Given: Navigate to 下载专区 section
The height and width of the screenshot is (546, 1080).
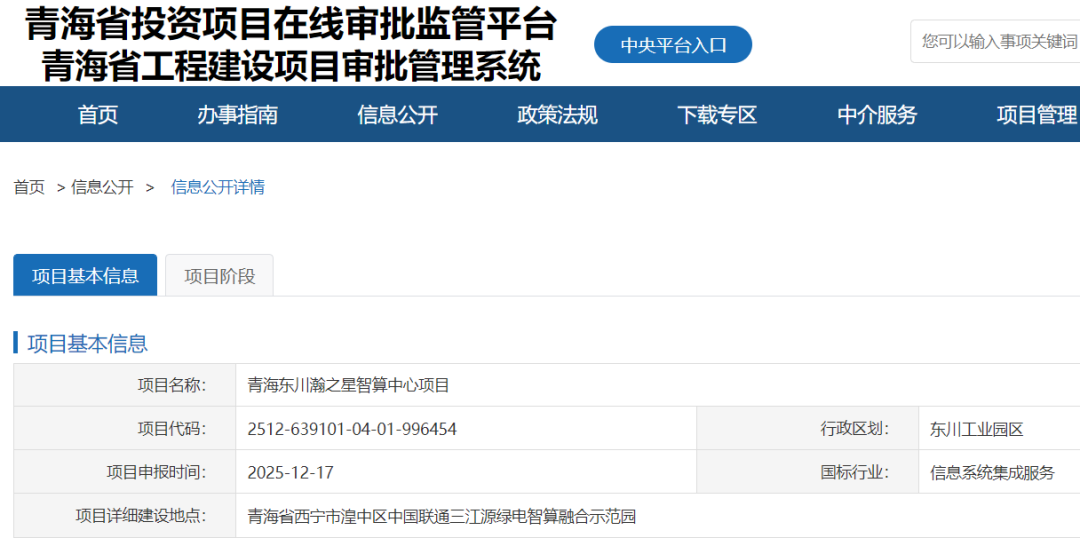Looking at the screenshot, I should tap(717, 115).
